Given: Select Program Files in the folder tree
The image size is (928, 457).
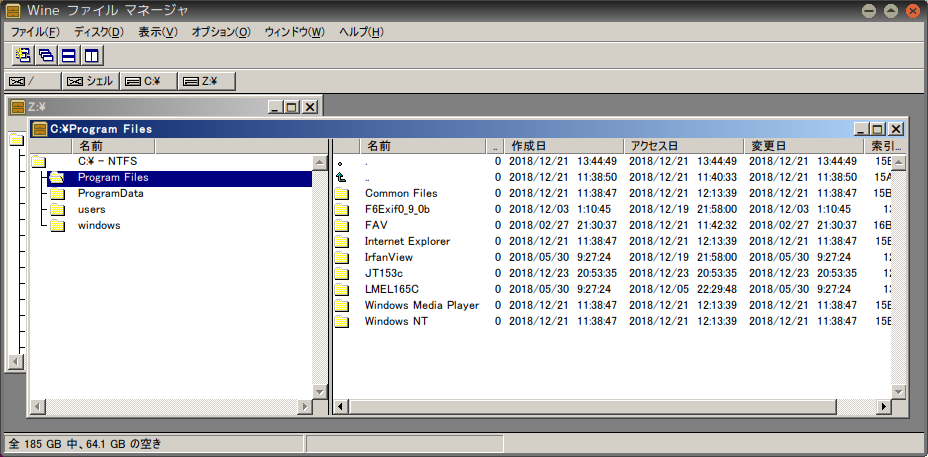Looking at the screenshot, I should [113, 177].
